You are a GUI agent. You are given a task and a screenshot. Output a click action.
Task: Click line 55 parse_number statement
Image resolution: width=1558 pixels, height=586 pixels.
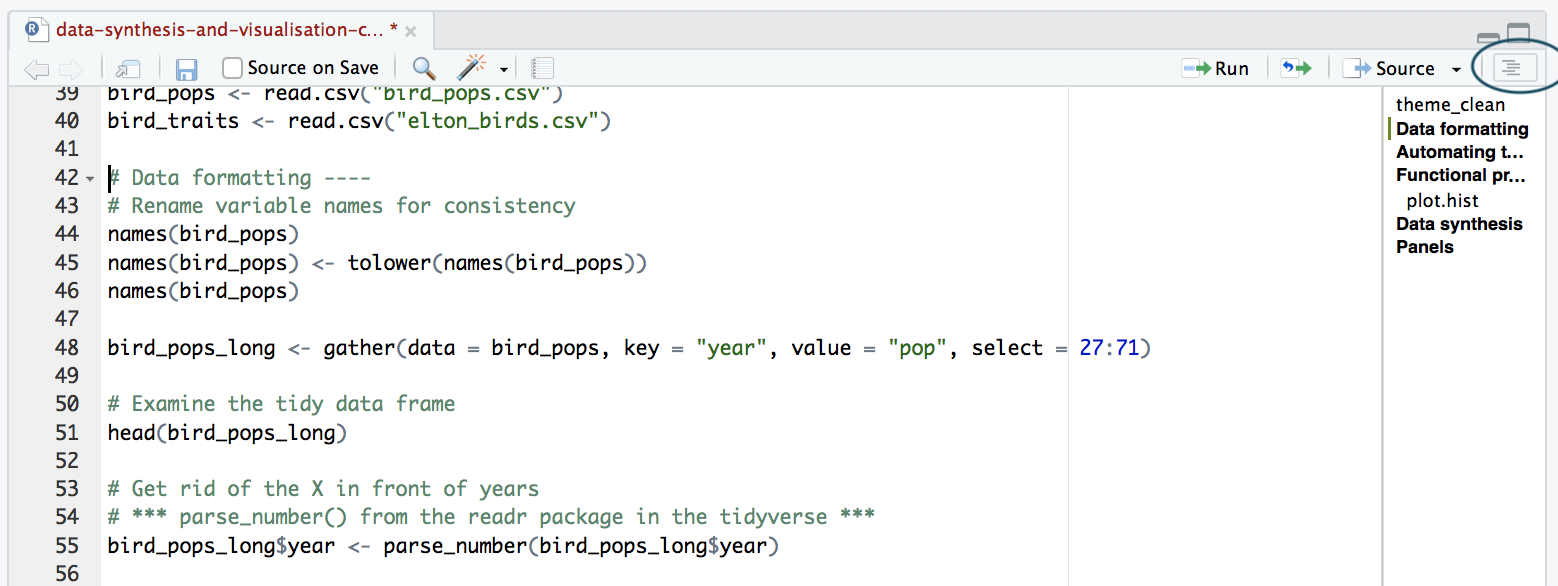tap(443, 546)
